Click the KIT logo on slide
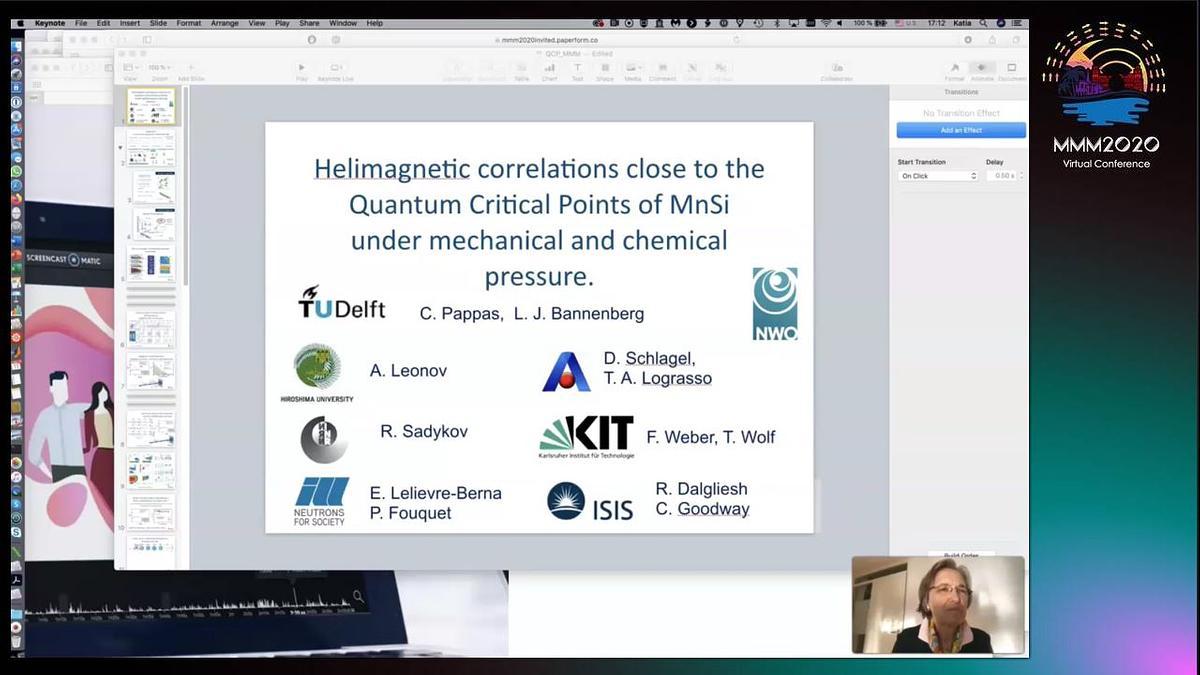This screenshot has width=1200, height=675. [587, 437]
